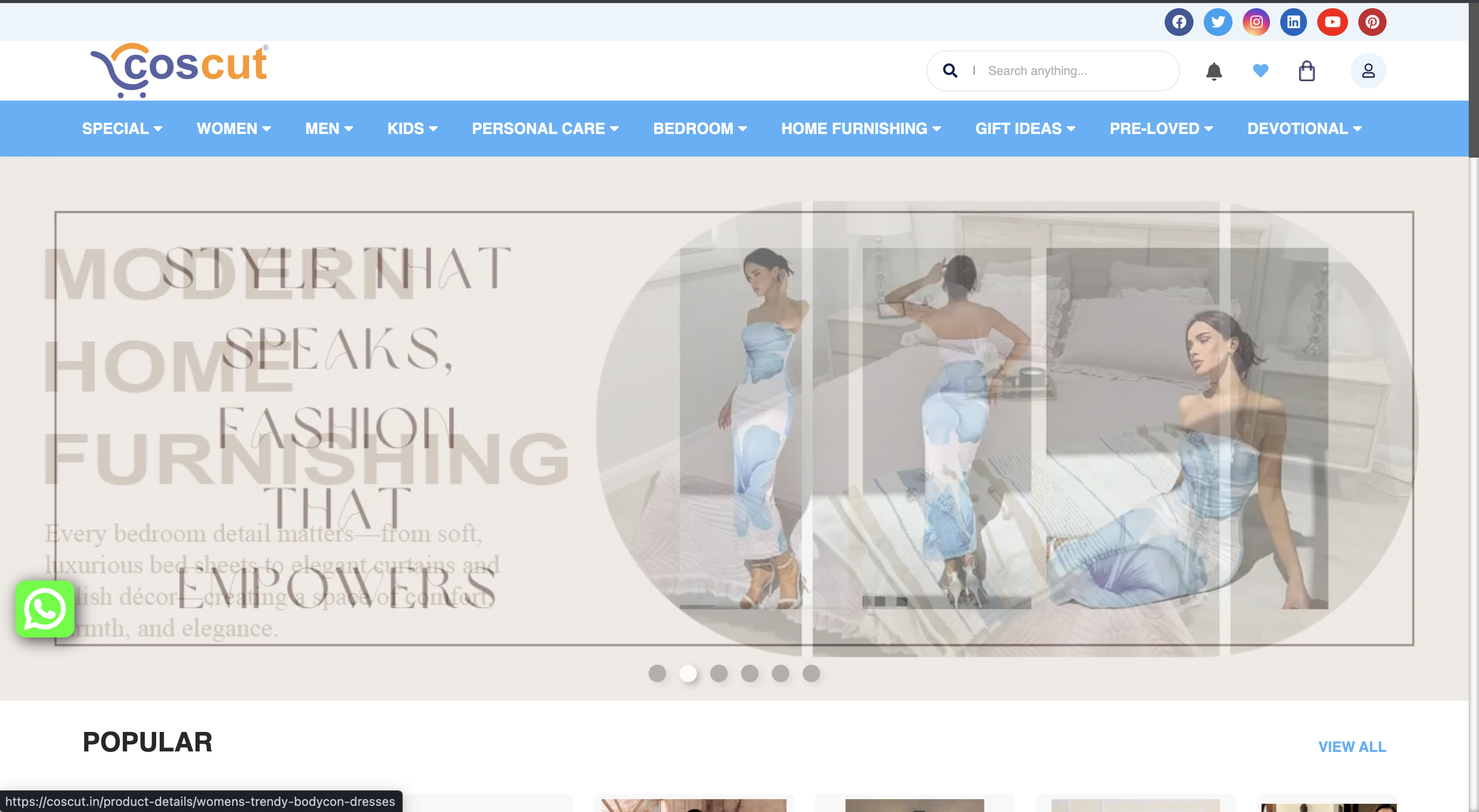This screenshot has width=1479, height=812.
Task: Select the third carousel slide dot
Action: [718, 673]
